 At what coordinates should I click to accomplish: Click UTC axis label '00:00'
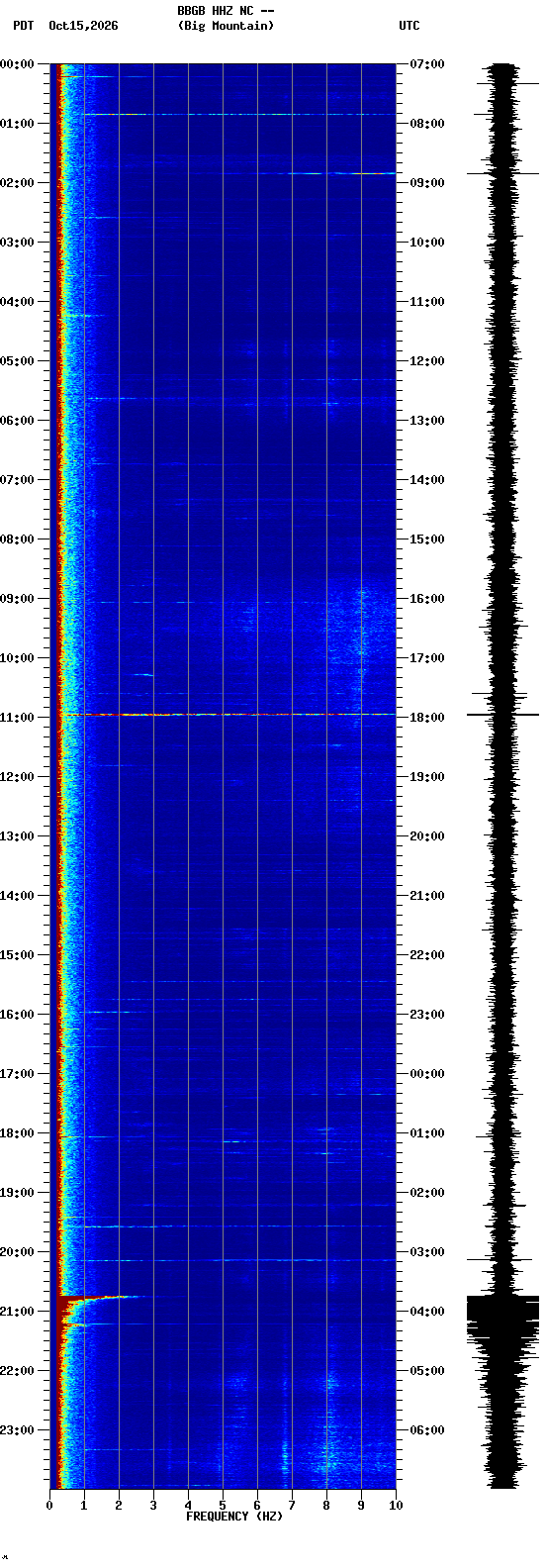[427, 1074]
